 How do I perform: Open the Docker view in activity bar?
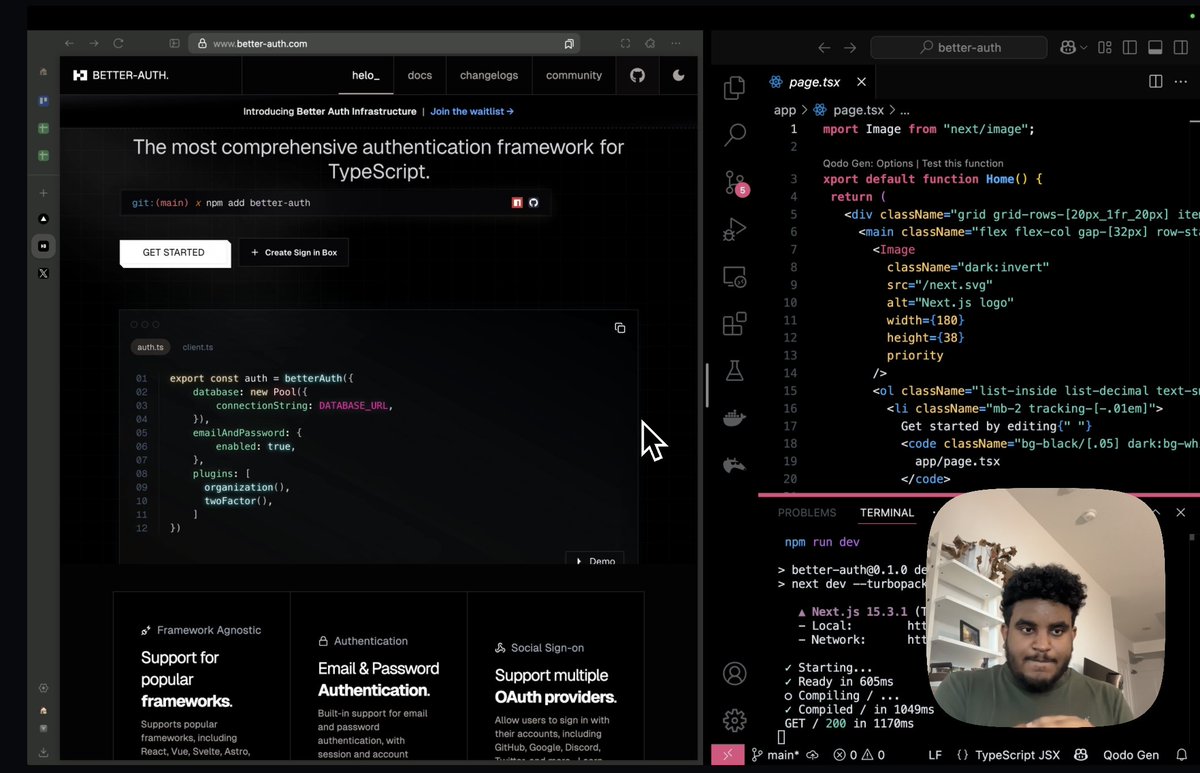click(734, 418)
